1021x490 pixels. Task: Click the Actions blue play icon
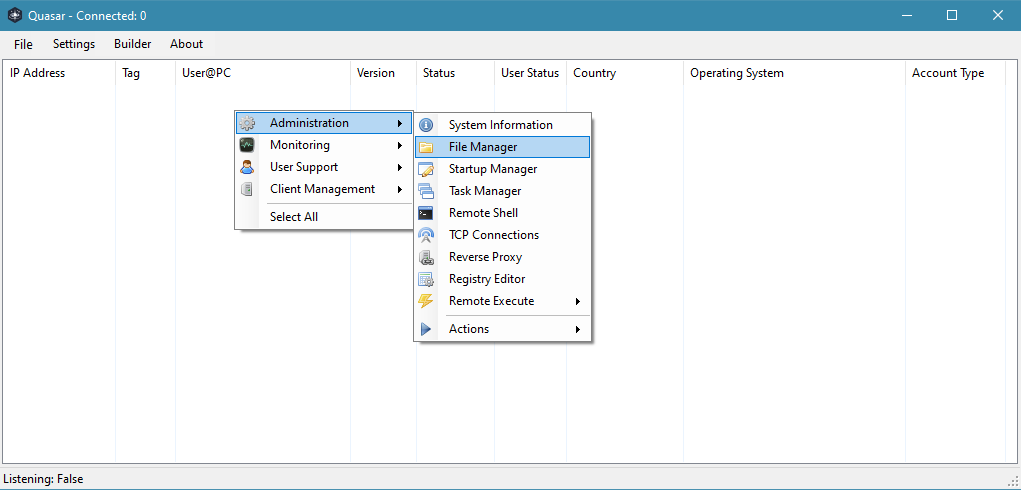pyautogui.click(x=426, y=329)
